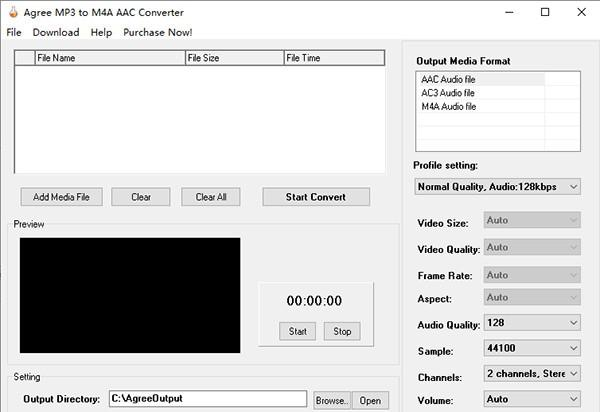Click Add Media File button
Viewport: 600px width, 412px height.
(62, 197)
